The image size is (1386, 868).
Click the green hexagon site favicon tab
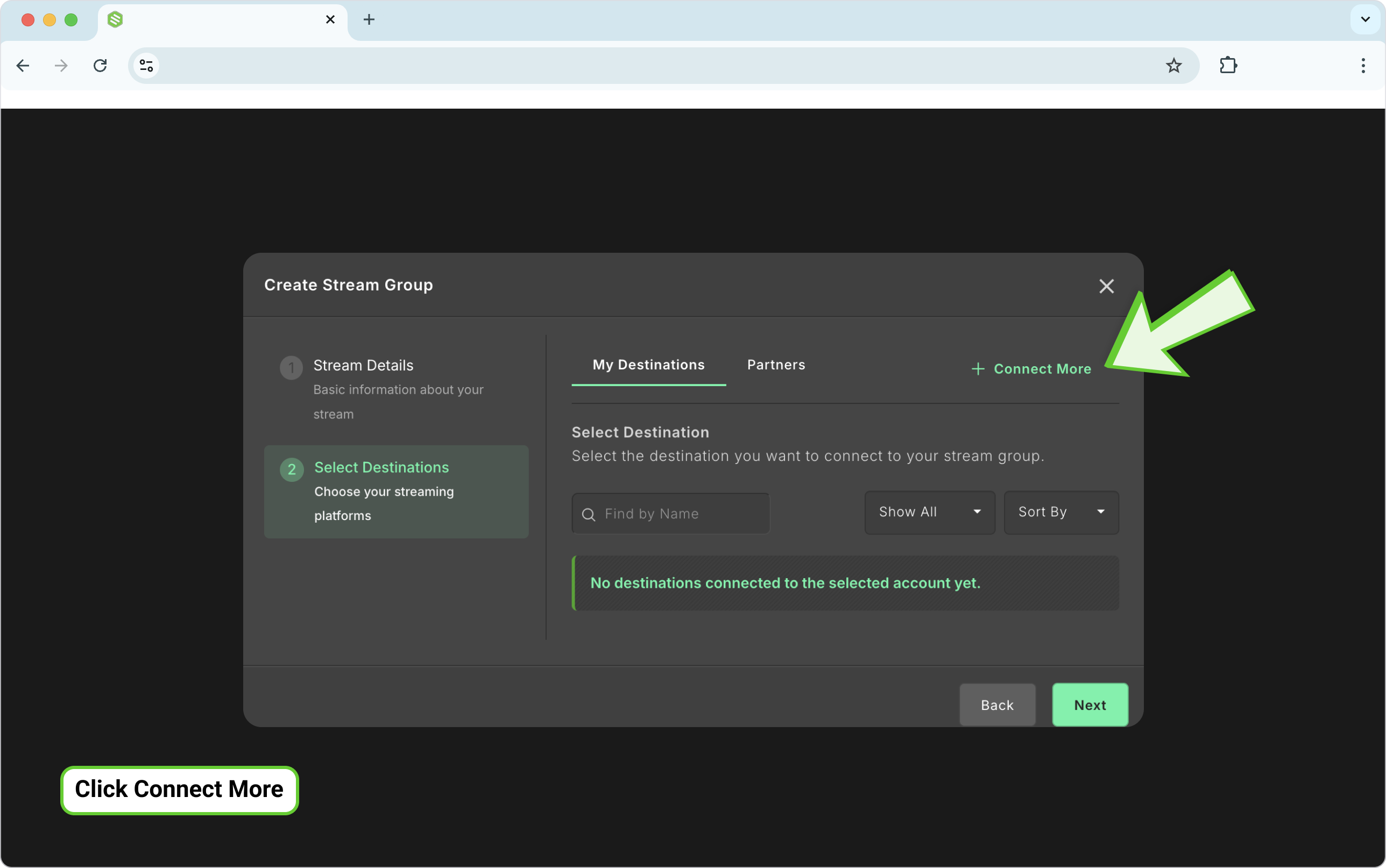115,19
